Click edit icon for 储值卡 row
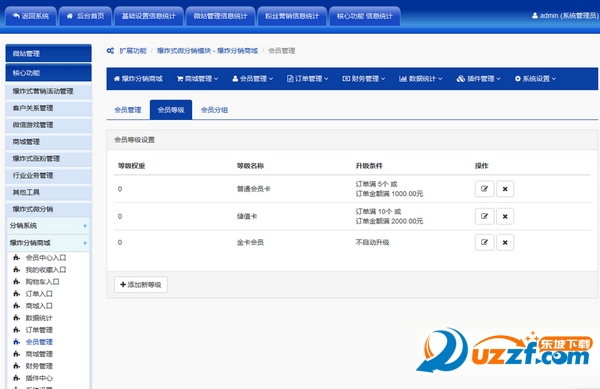Screen dimensions: 600x389 coord(484,216)
